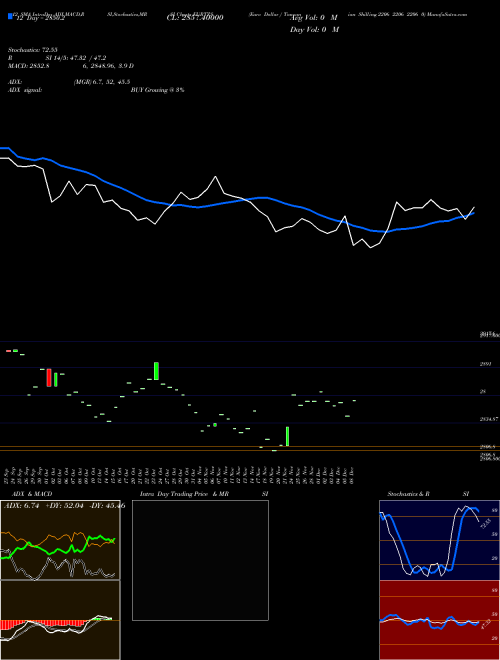The width and height of the screenshot is (500, 660).
Task: Click the 'Day Vol: 0 M' label
Action: 314,30
